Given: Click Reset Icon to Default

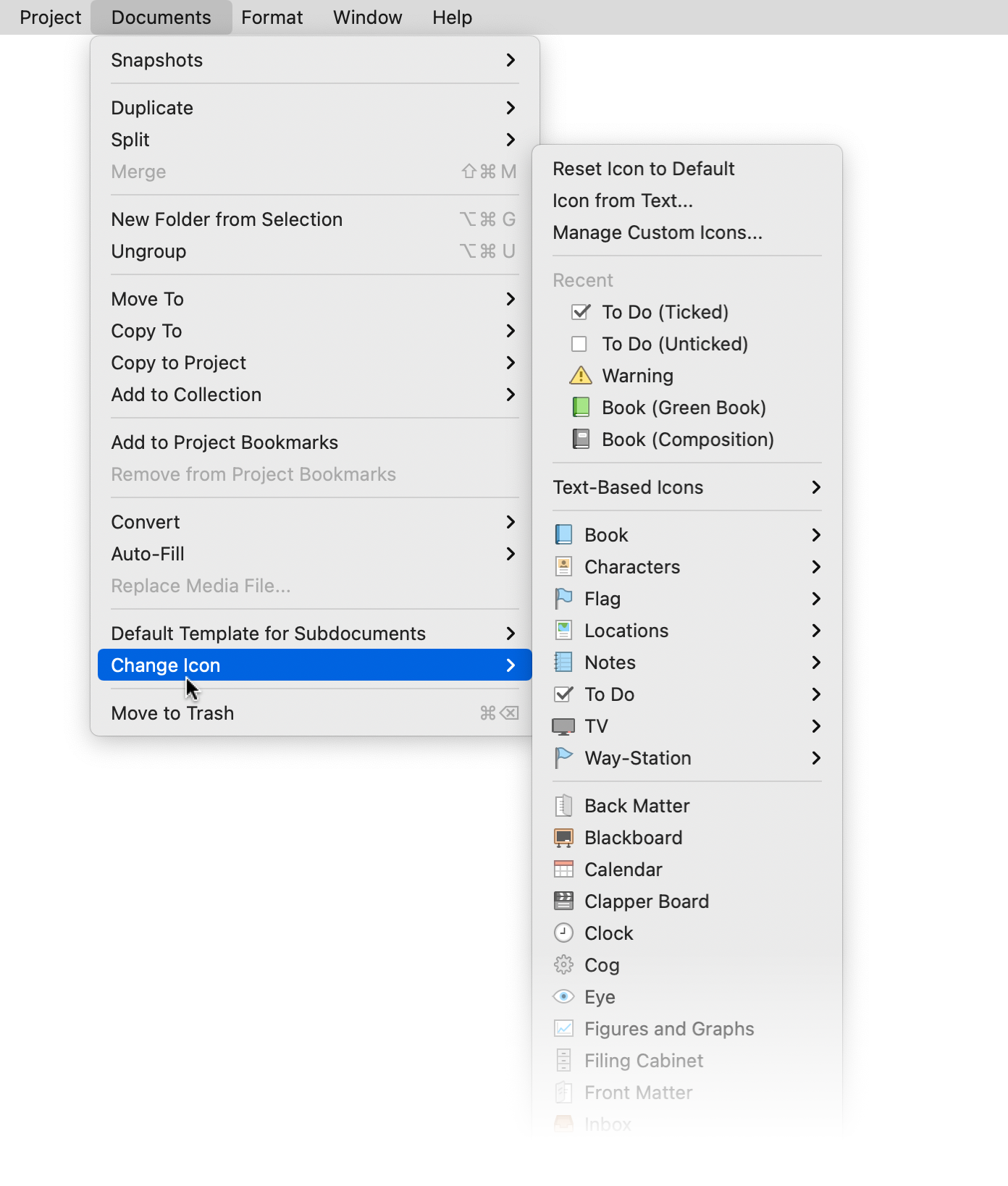Looking at the screenshot, I should (x=643, y=169).
